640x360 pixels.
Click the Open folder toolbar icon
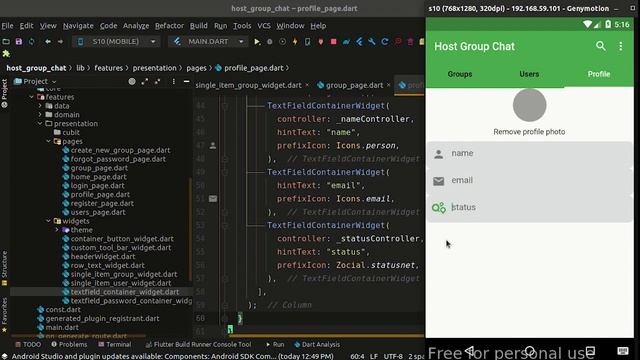[x=6, y=42]
